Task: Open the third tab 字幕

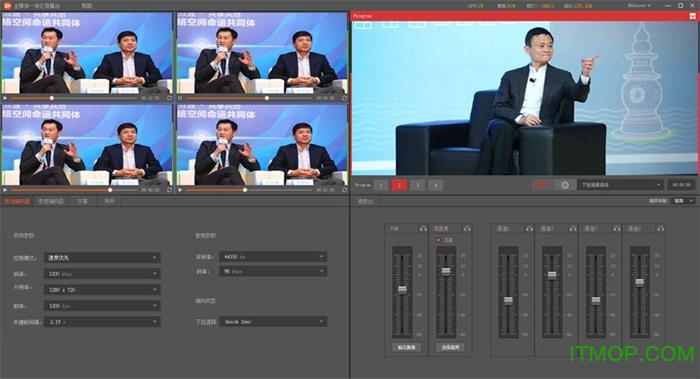Action: click(x=82, y=201)
